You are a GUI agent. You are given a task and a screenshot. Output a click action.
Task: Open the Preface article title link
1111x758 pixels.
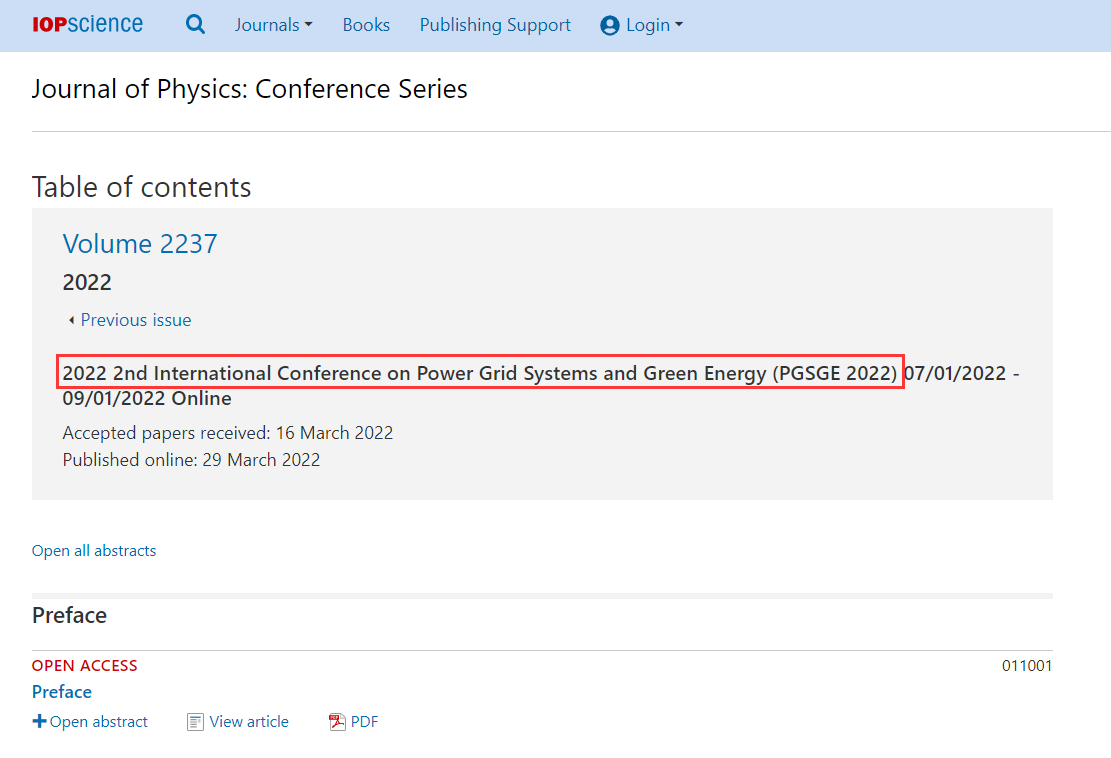coord(62,691)
